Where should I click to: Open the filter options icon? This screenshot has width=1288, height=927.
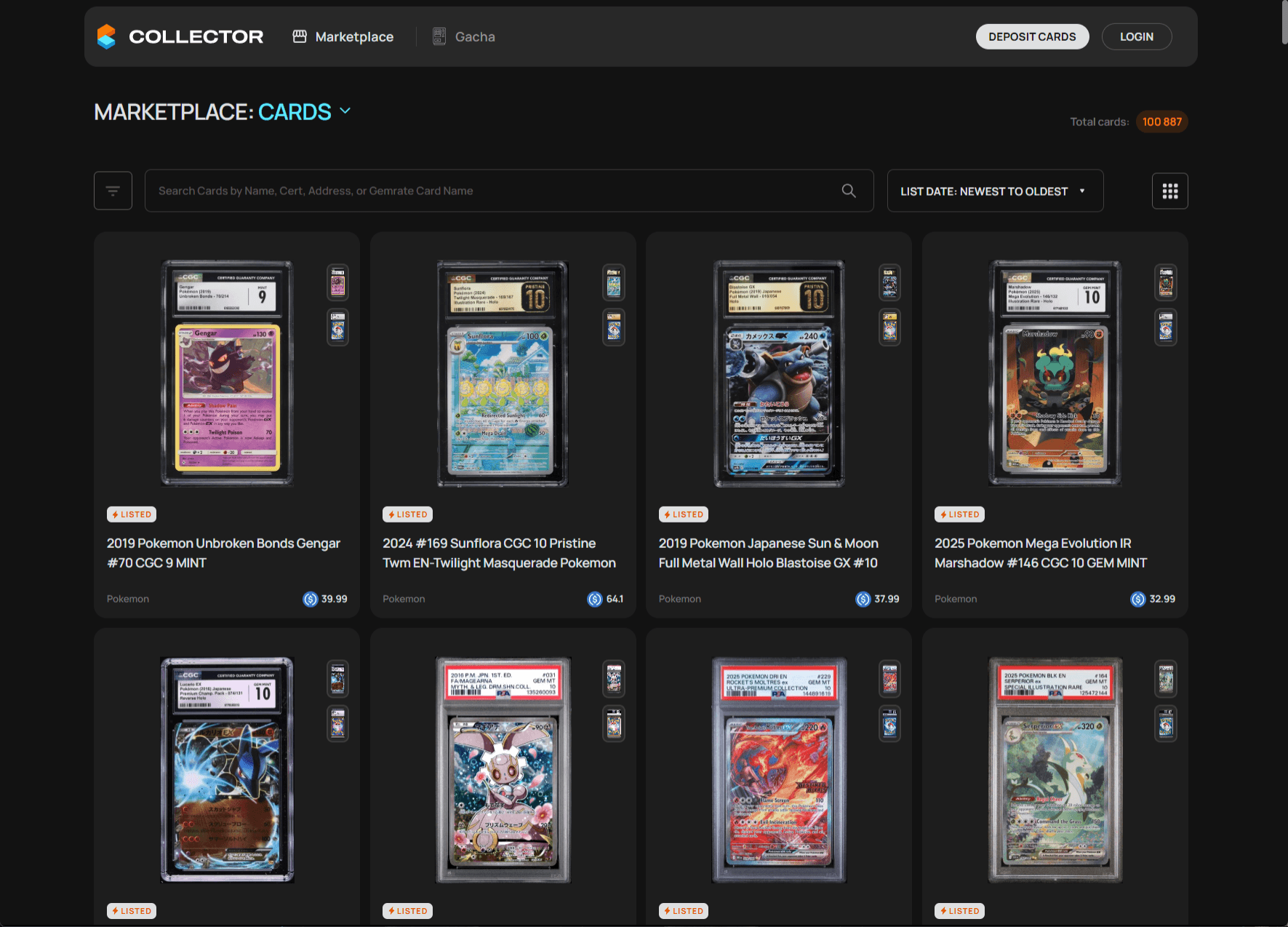pyautogui.click(x=113, y=191)
